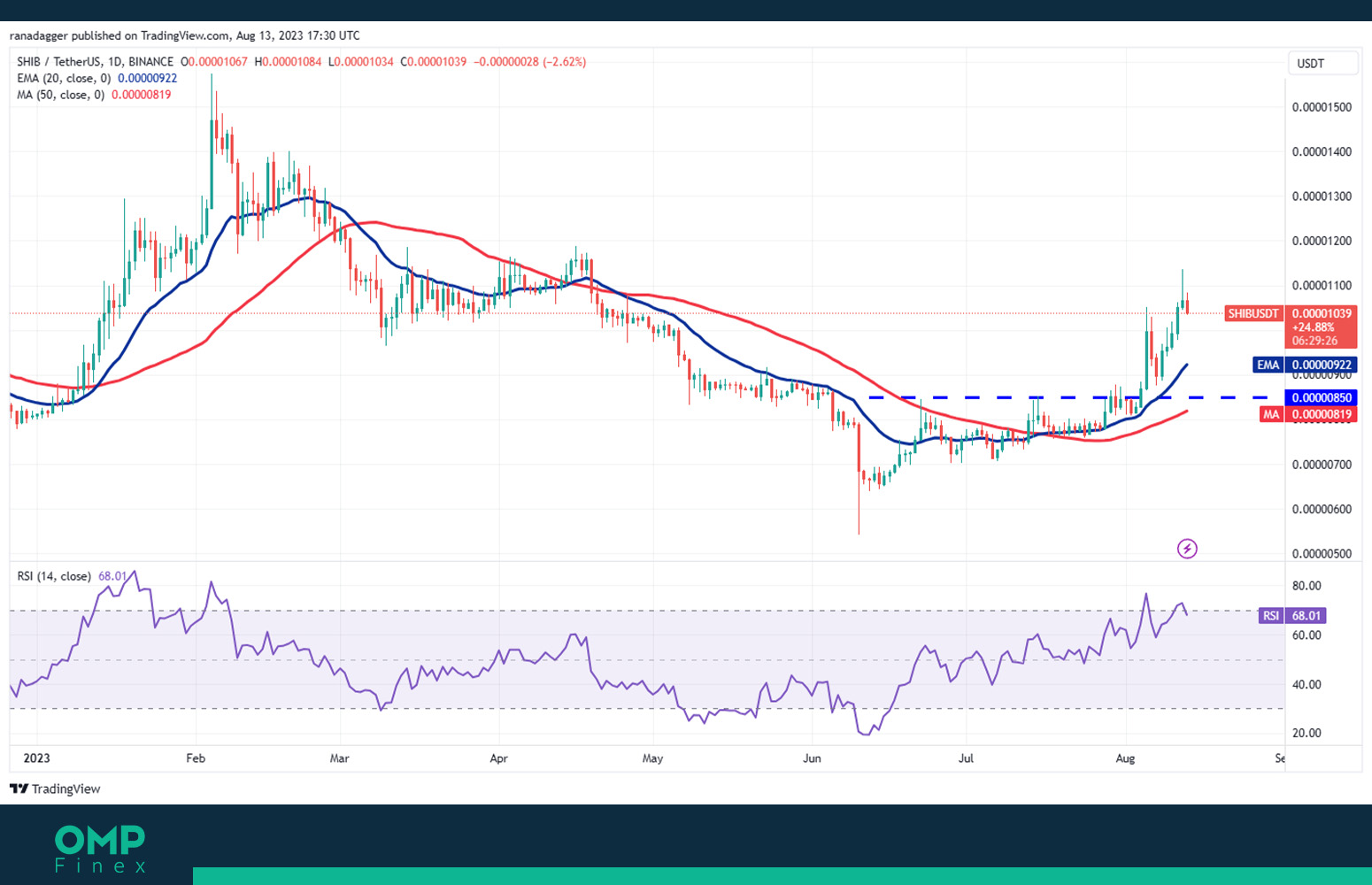Click the Apr label on time axis

point(498,758)
